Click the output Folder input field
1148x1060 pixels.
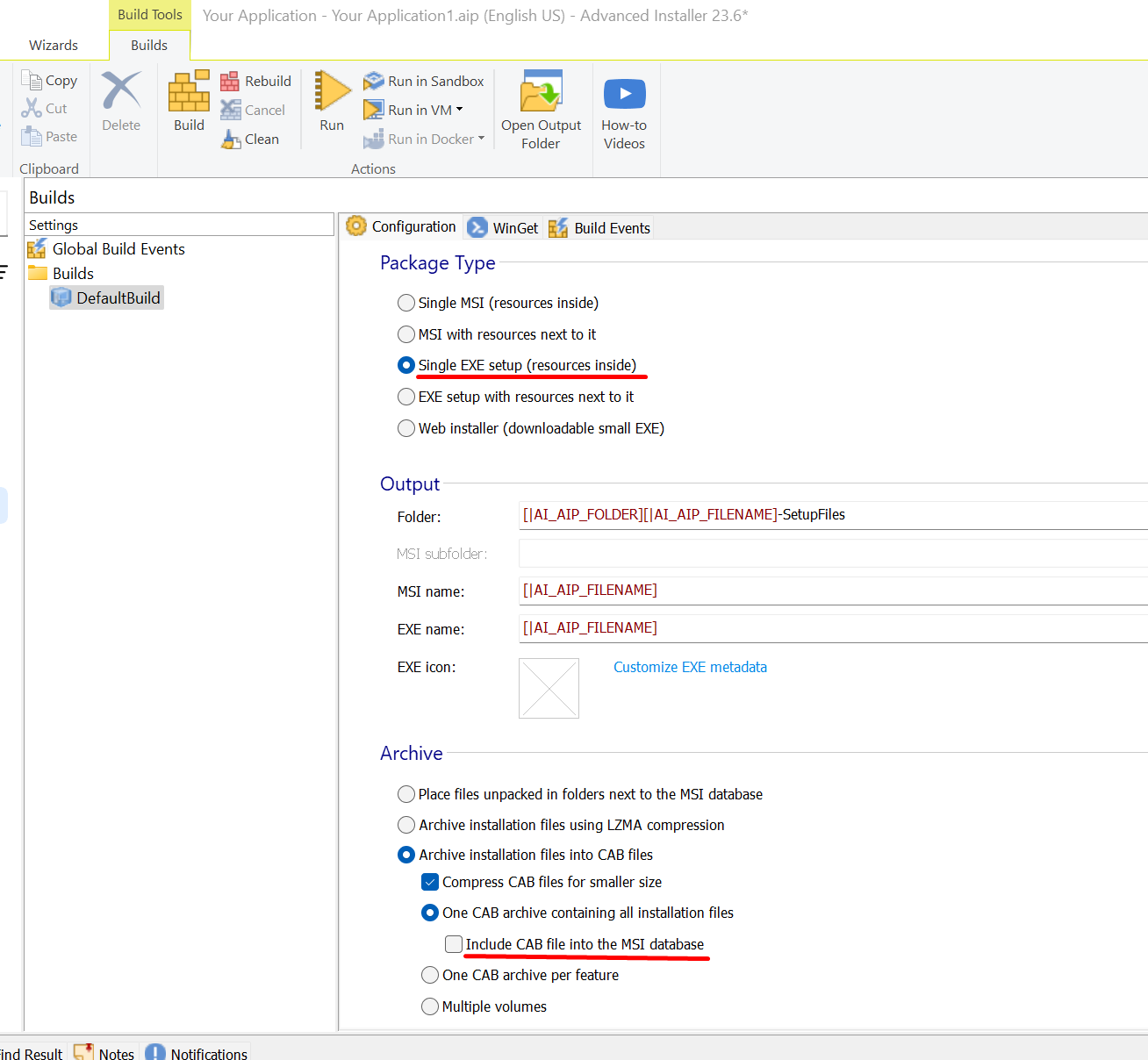point(833,515)
